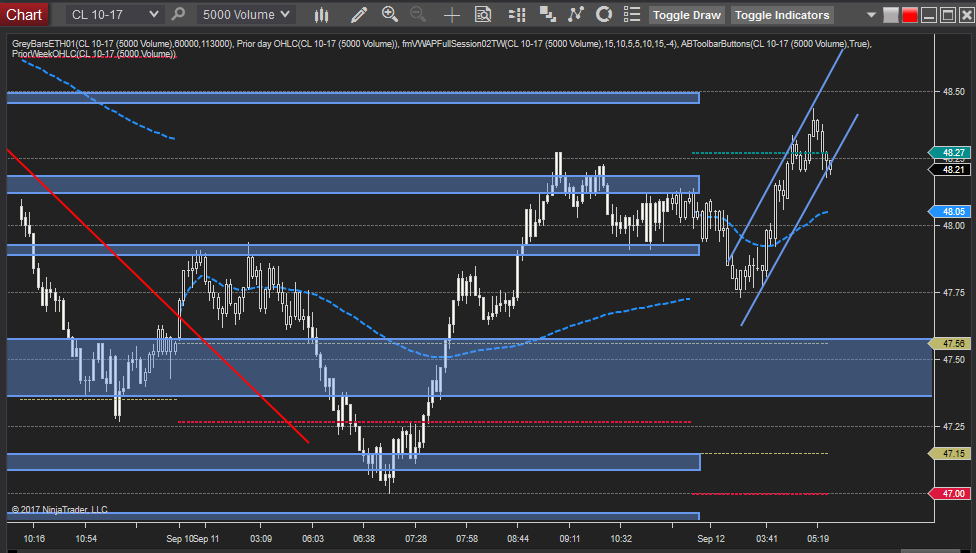Click the Toggle Indicators button
976x553 pixels.
click(x=782, y=15)
